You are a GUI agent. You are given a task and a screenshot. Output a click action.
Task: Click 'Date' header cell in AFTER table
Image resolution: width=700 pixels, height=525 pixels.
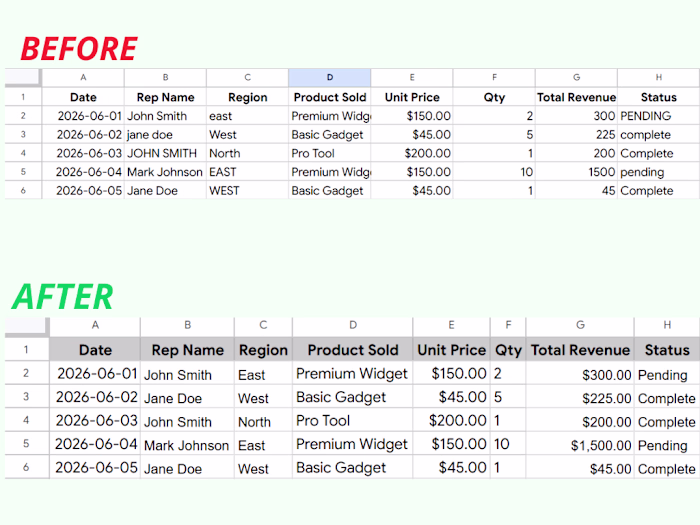[95, 350]
